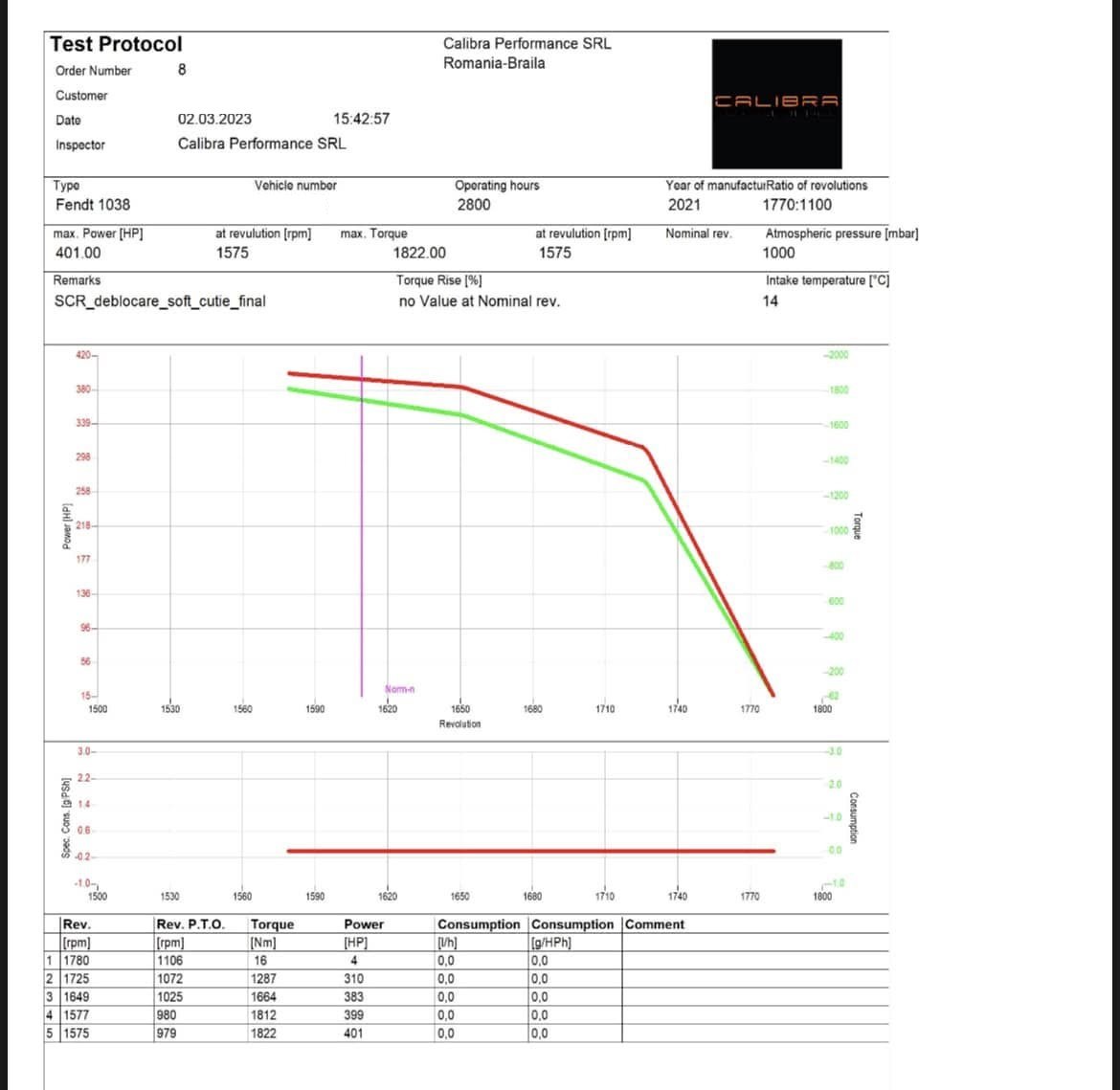
Task: Select Rev. cell '1649' in row 3
Action: click(77, 997)
